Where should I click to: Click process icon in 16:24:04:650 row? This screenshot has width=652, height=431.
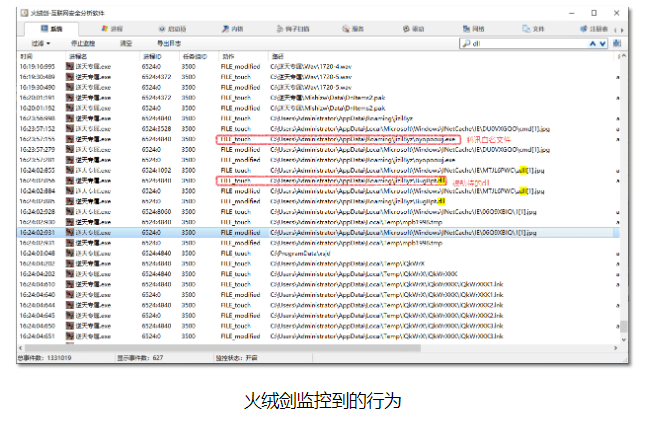70,326
